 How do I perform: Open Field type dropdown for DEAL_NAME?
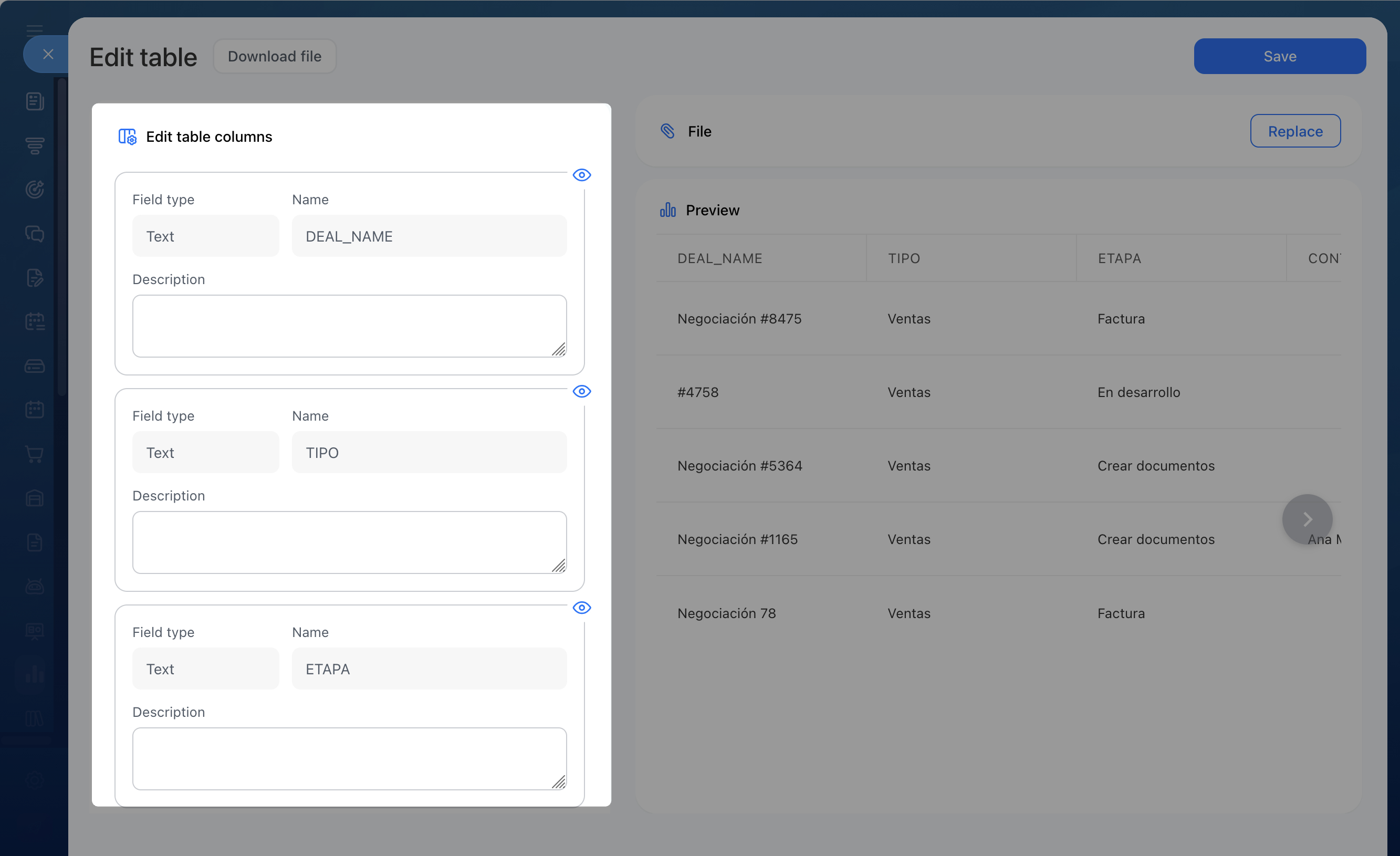click(x=206, y=236)
